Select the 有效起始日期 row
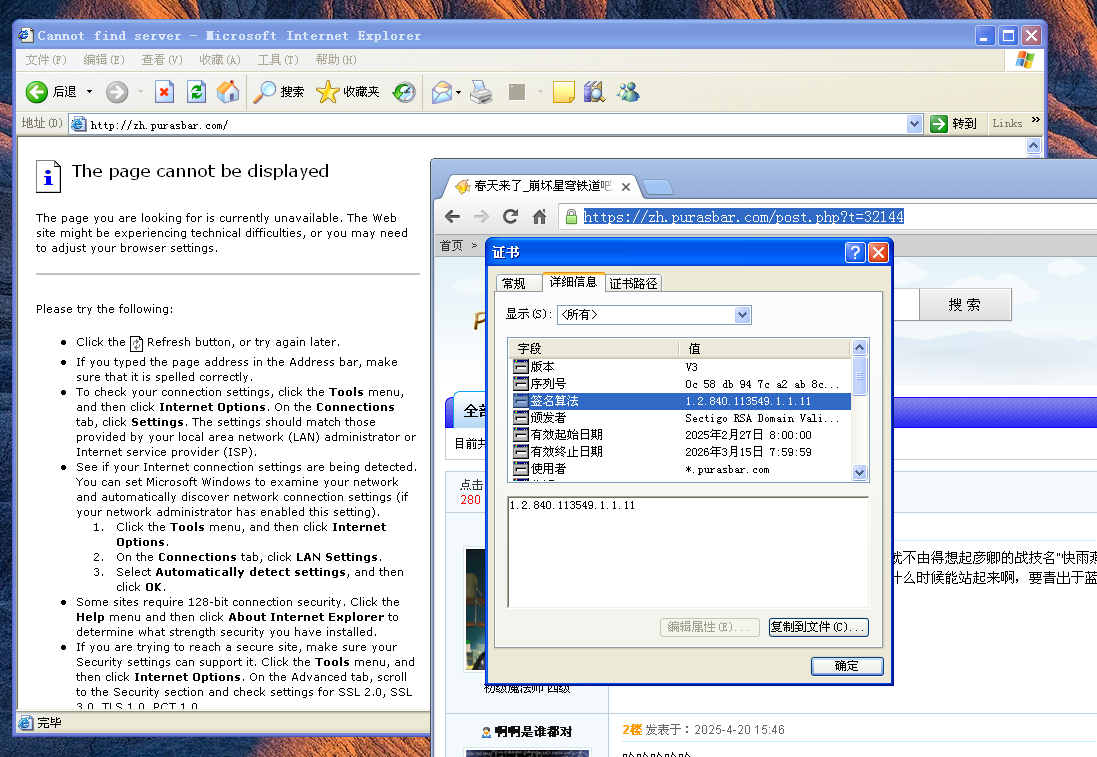 click(x=681, y=435)
